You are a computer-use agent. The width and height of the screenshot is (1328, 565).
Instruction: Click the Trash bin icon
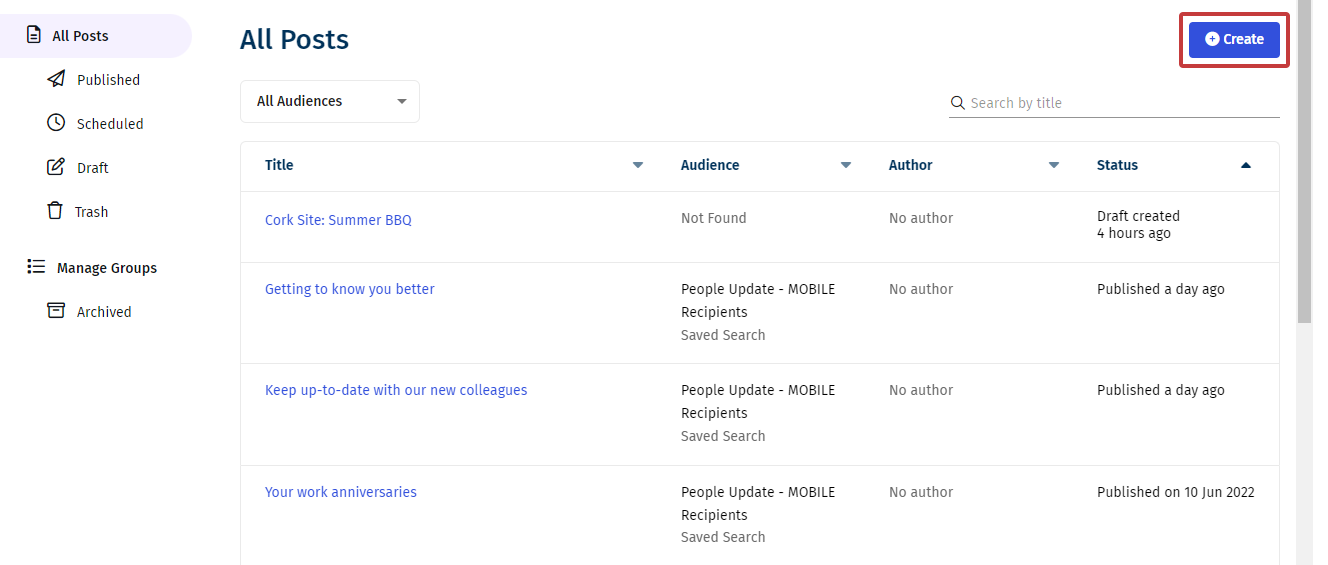coord(55,211)
